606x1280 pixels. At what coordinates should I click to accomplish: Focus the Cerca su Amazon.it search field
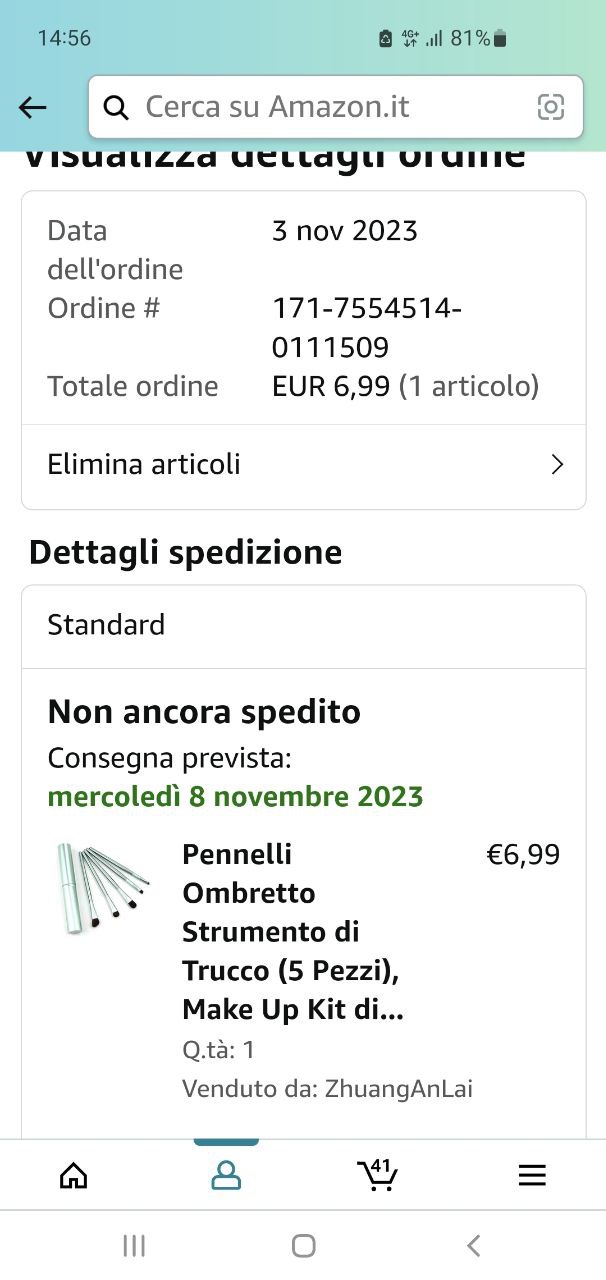pyautogui.click(x=335, y=107)
